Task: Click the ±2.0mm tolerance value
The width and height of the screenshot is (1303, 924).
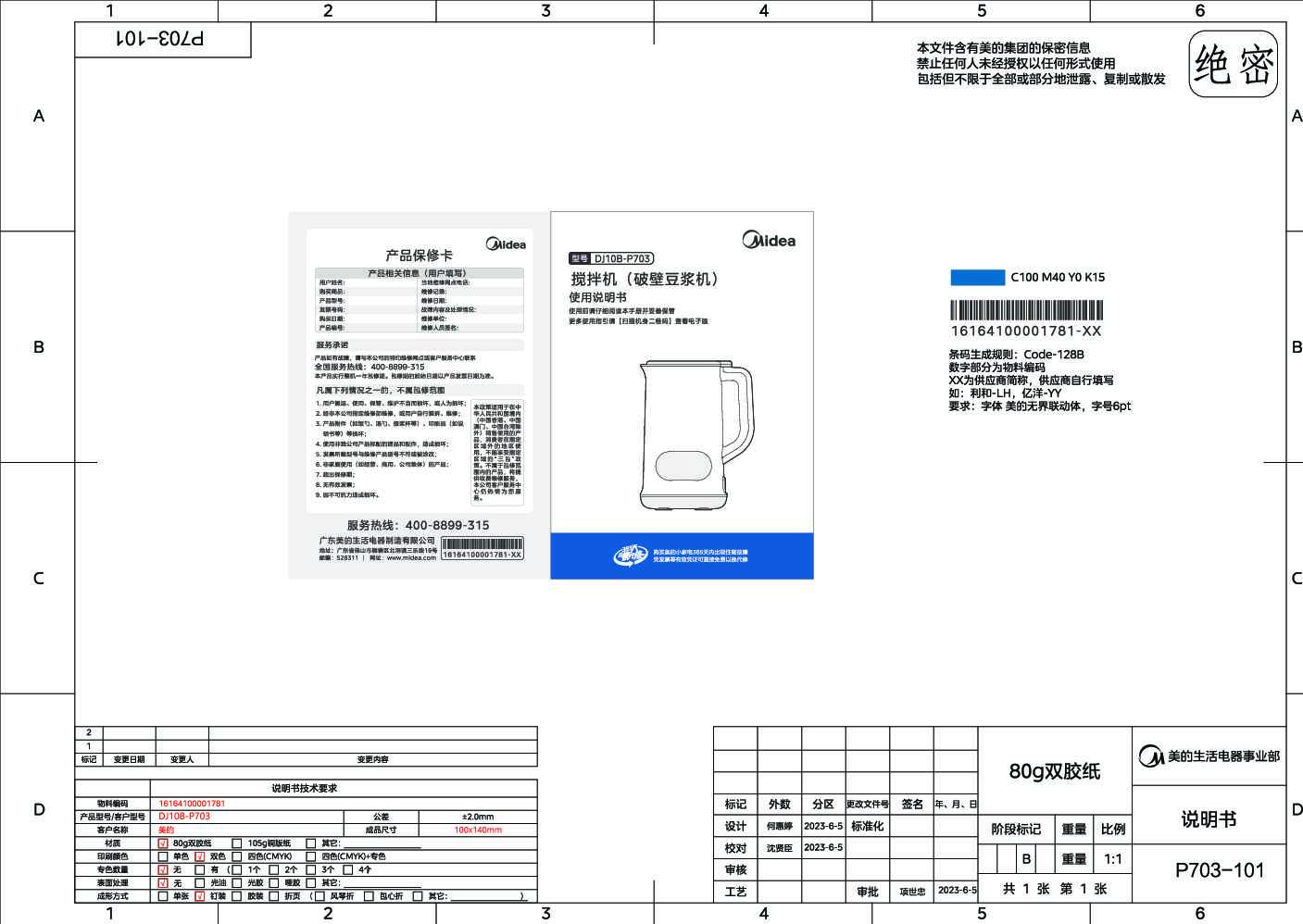Action: tap(478, 817)
